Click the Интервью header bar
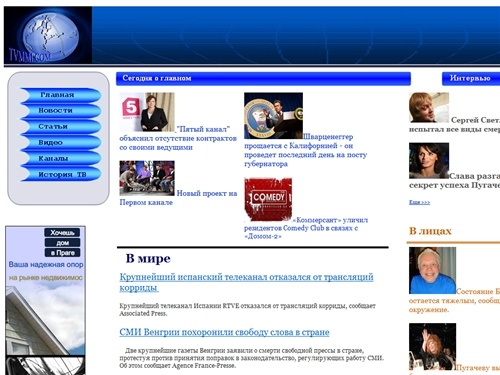This screenshot has width=500, height=375. 471,79
